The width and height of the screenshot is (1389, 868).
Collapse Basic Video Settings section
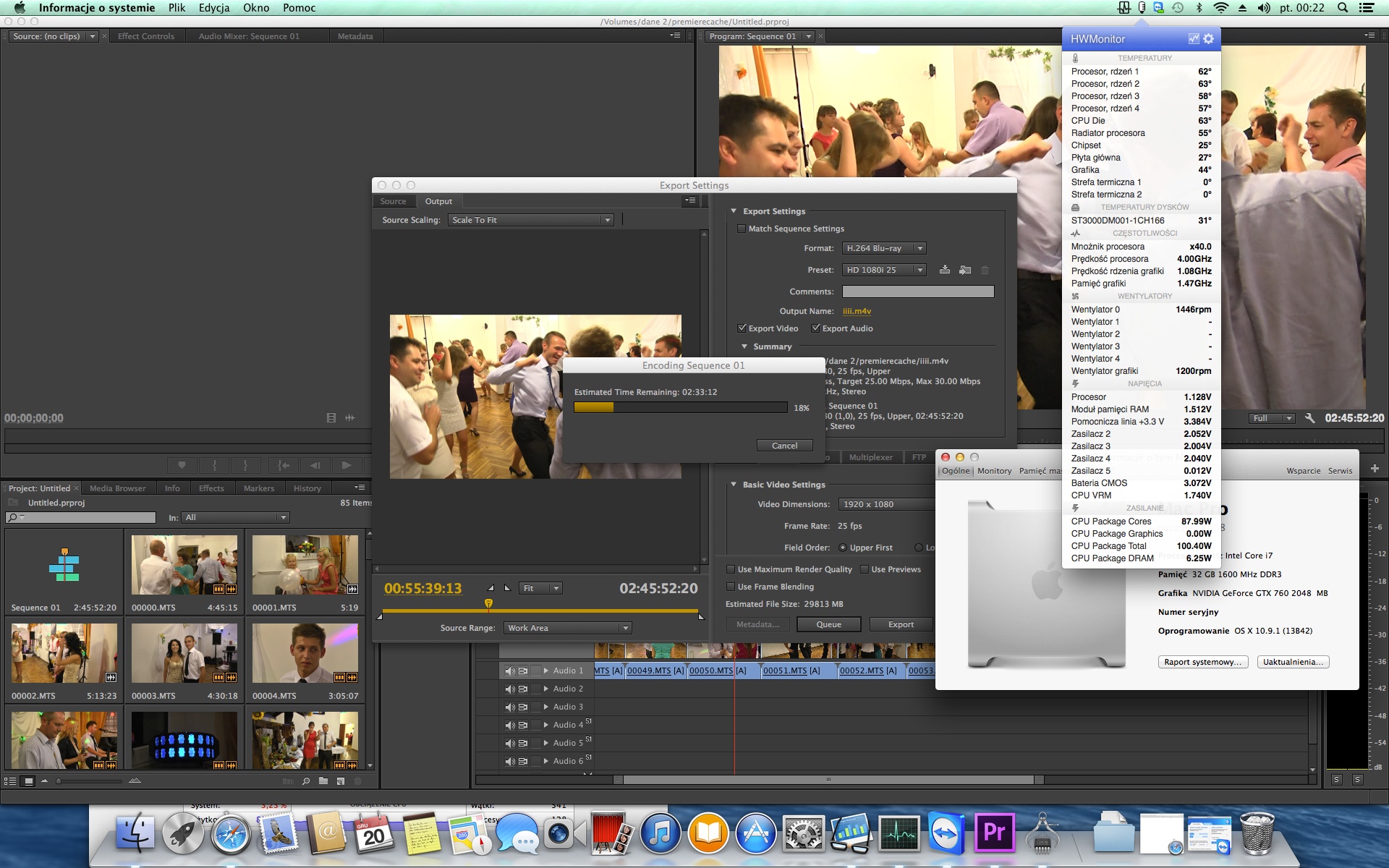tap(734, 485)
